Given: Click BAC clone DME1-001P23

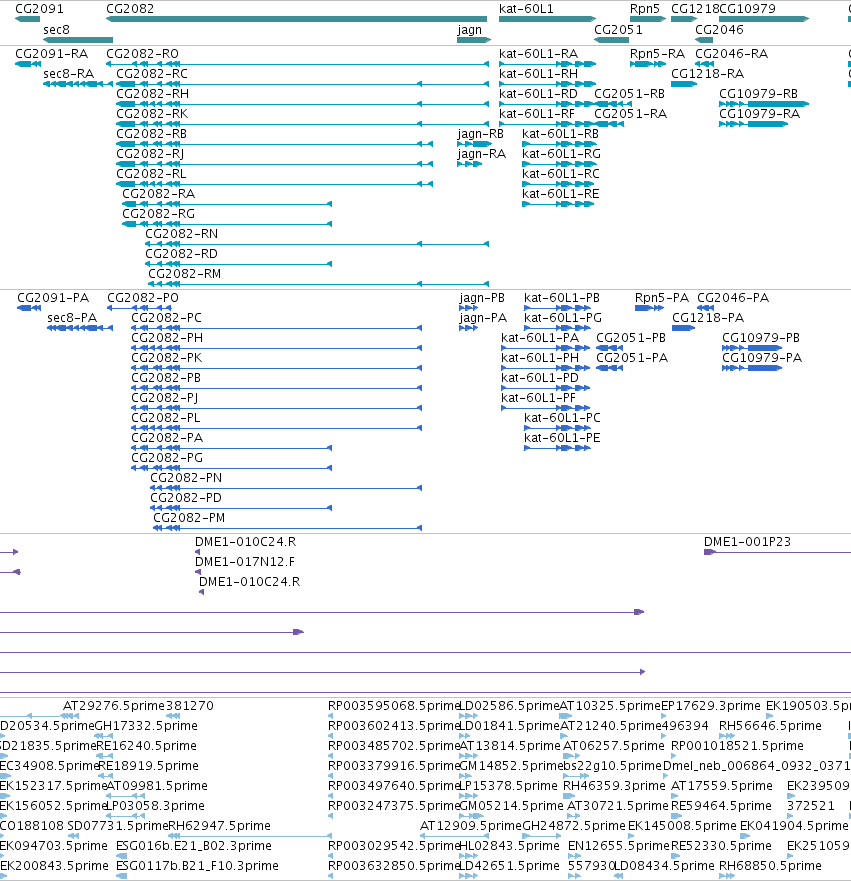Looking at the screenshot, I should click(747, 542).
